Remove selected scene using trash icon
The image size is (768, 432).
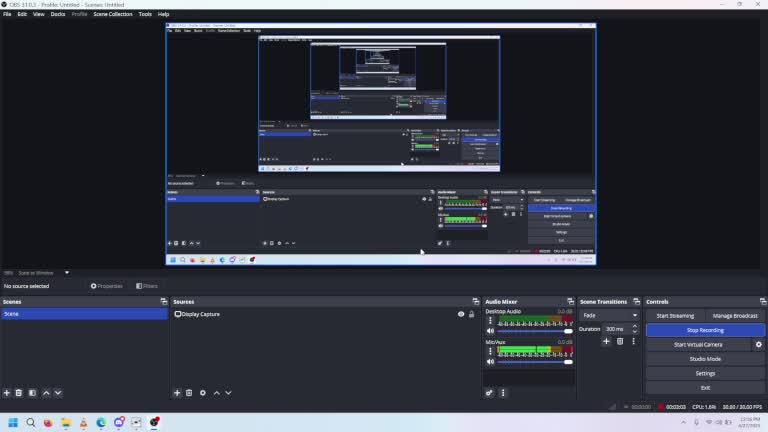[19, 393]
